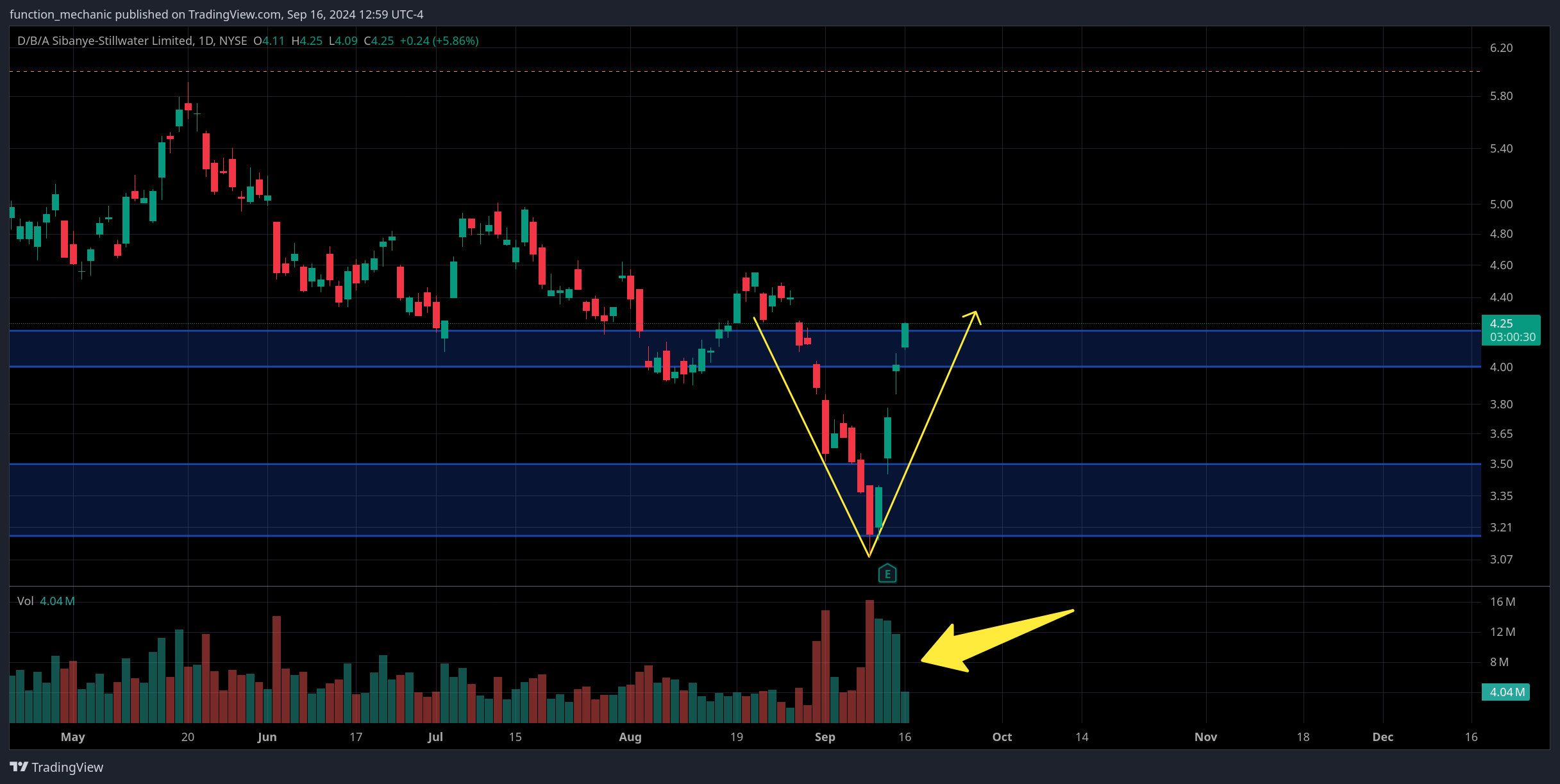Click the publish header function_mechanic text
The image size is (1560, 784).
pyautogui.click(x=61, y=14)
